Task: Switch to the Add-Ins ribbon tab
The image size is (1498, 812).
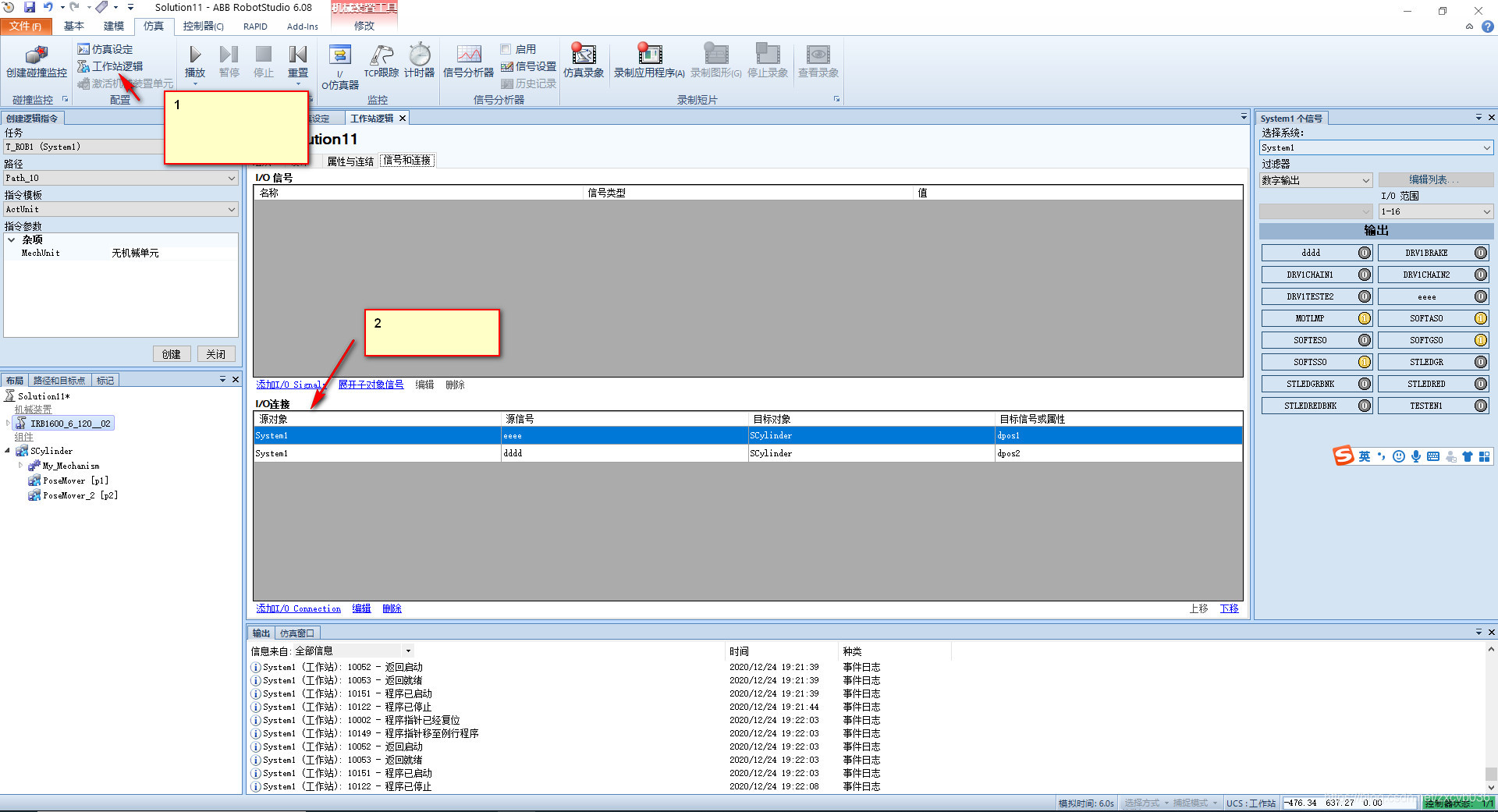Action: (x=303, y=27)
